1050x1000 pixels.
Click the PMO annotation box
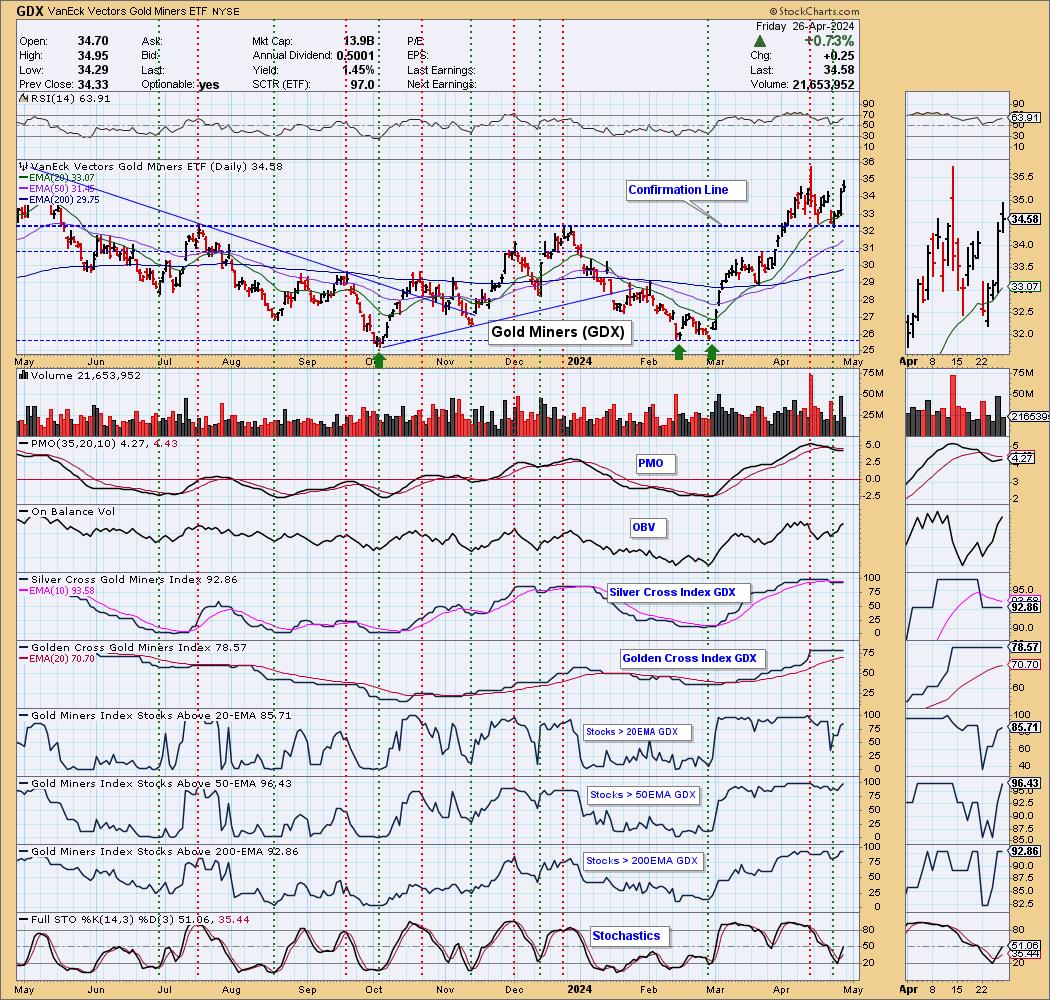tap(655, 463)
